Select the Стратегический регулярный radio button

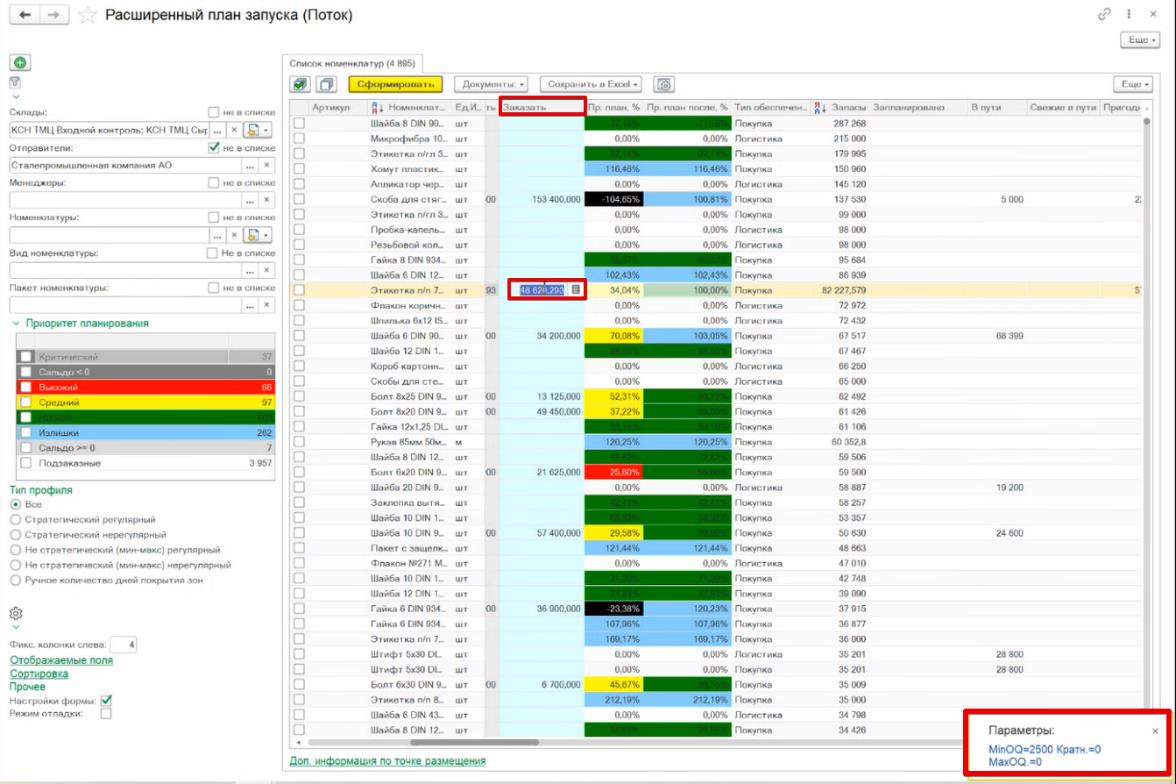(x=15, y=519)
